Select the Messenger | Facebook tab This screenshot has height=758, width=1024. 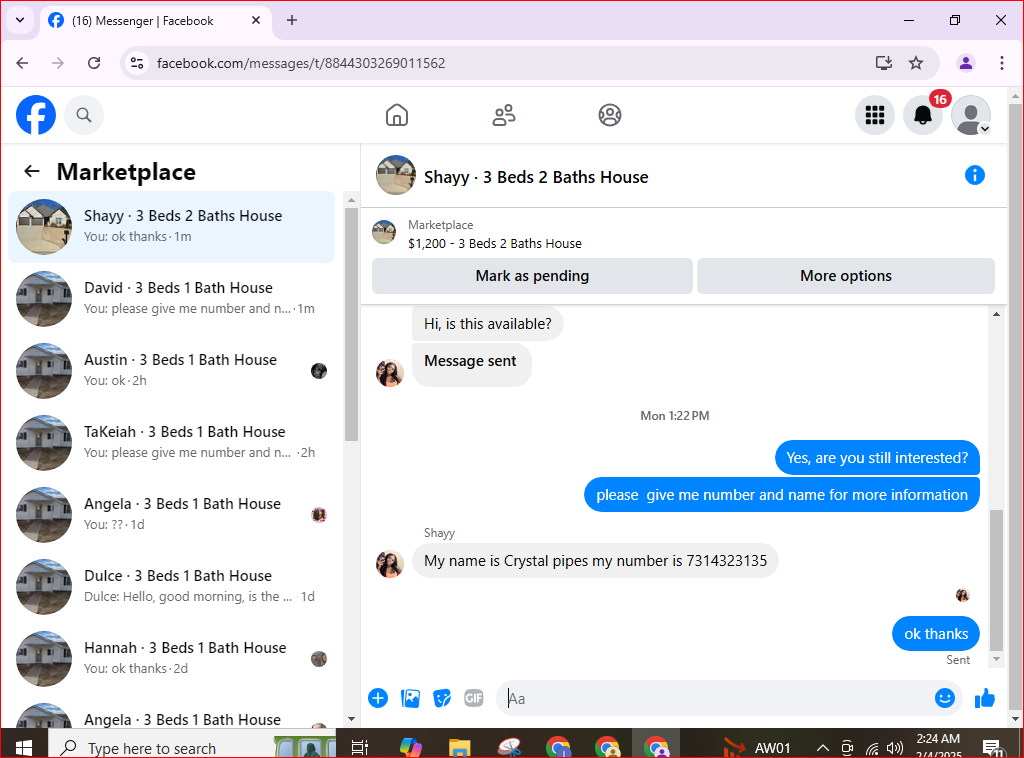(156, 21)
